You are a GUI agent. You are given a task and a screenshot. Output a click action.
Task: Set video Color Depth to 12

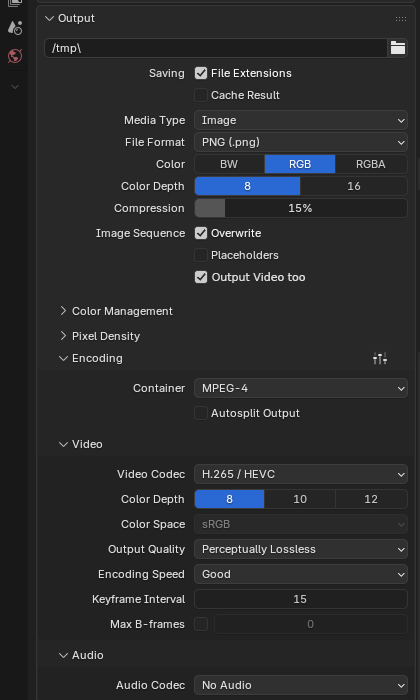coord(371,499)
